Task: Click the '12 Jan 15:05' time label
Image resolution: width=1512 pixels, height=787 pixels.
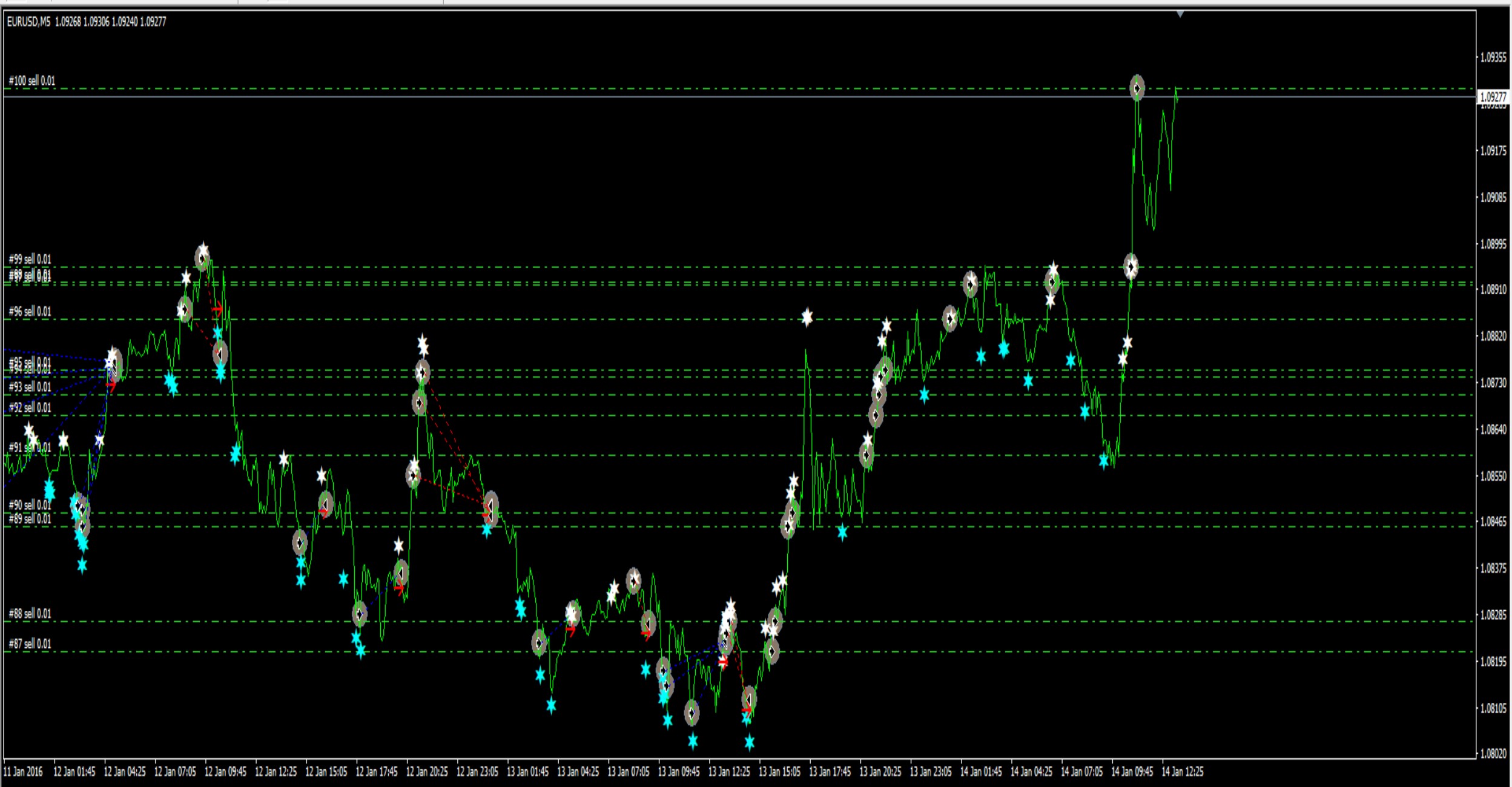Action: point(326,772)
